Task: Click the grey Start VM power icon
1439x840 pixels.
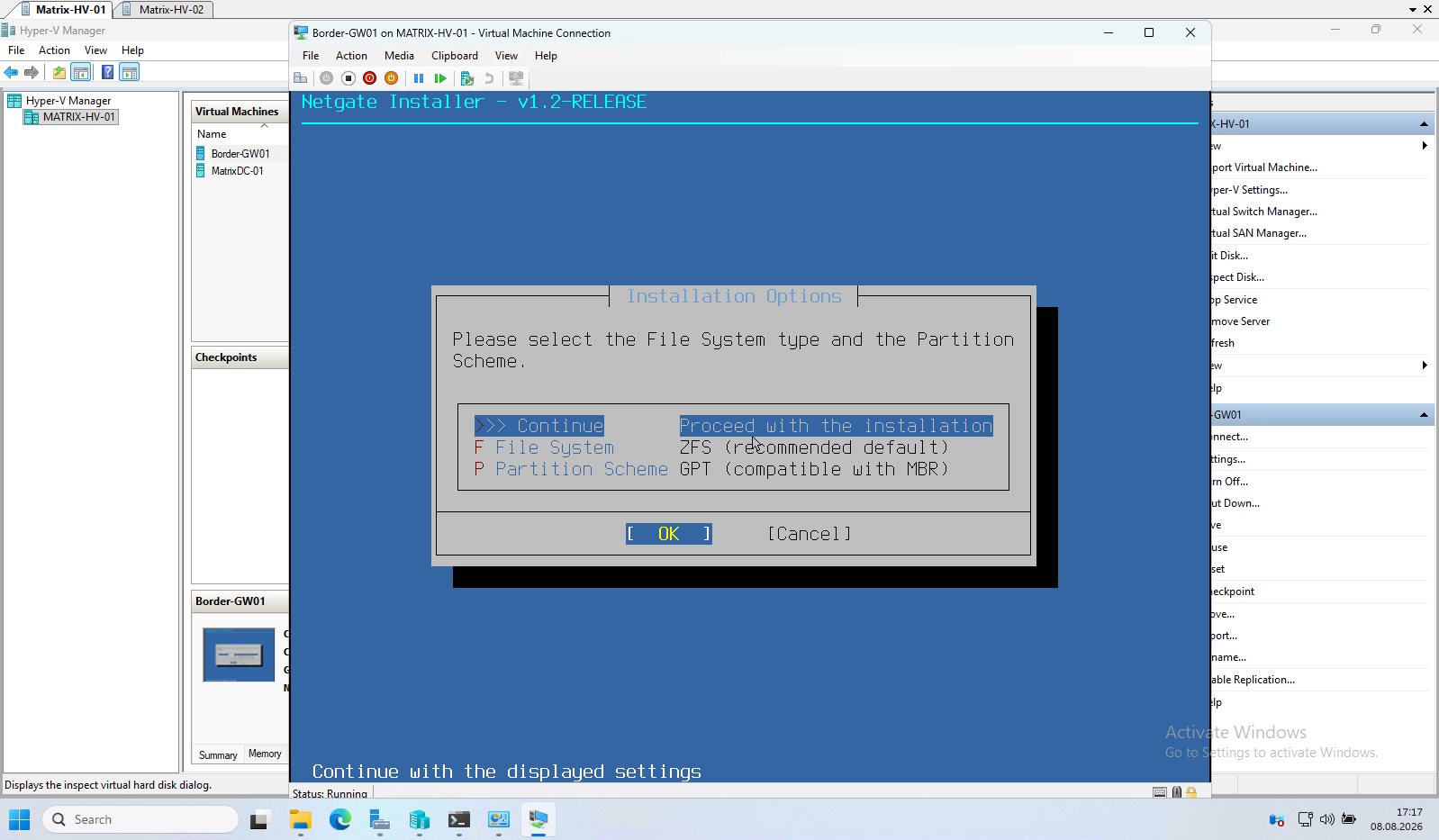Action: tap(326, 78)
